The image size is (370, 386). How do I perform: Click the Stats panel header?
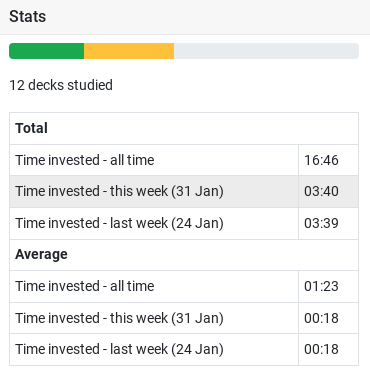coord(185,17)
